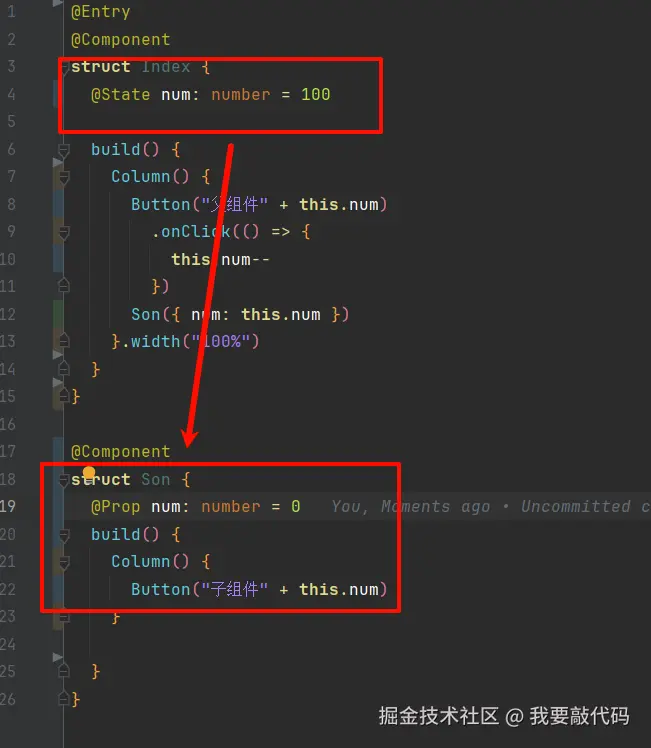Click the closing brace on line 14
Screen dimensions: 651x748
coord(95,369)
